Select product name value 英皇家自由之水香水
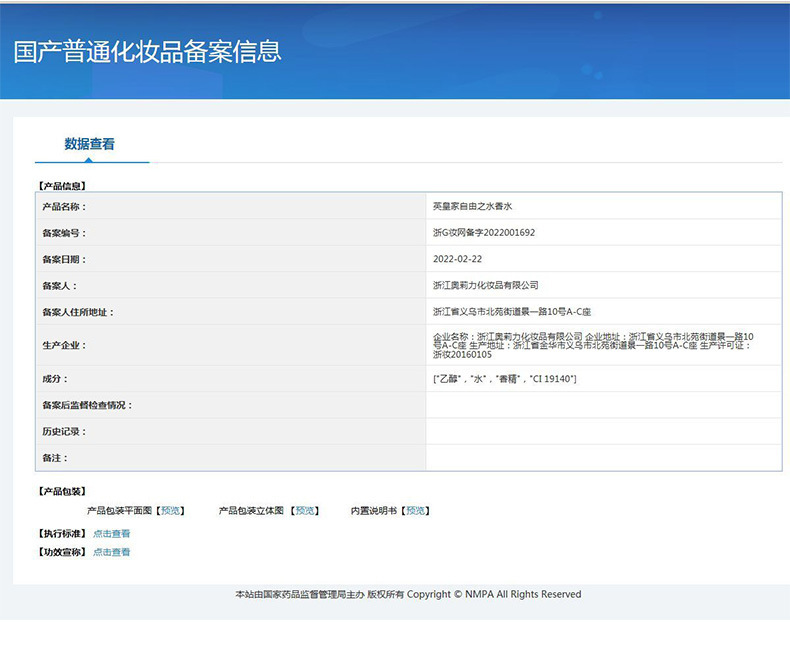The width and height of the screenshot is (790, 670). 472,206
